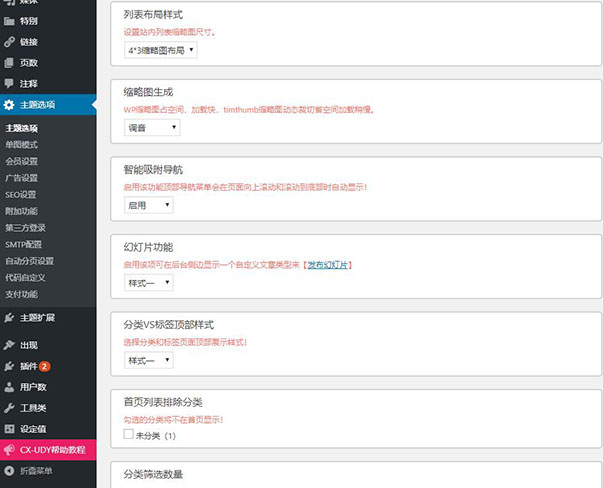Select 会员设置 in the sidebar submenu
The image size is (603, 488).
click(x=22, y=161)
